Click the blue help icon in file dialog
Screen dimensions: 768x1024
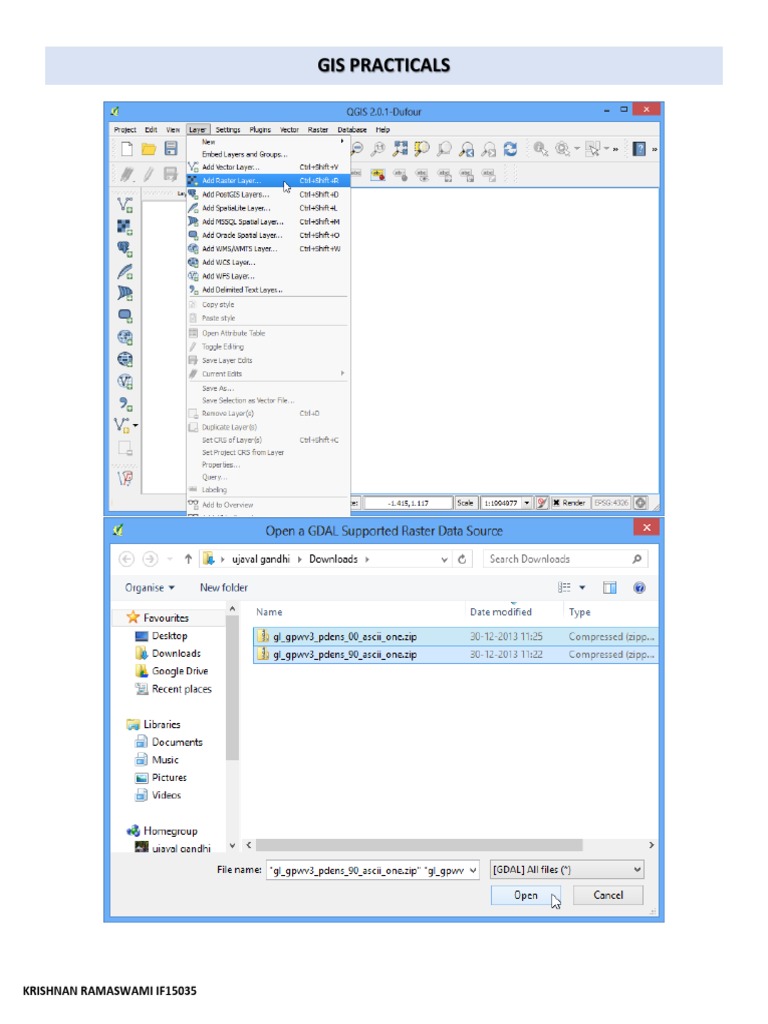point(639,588)
